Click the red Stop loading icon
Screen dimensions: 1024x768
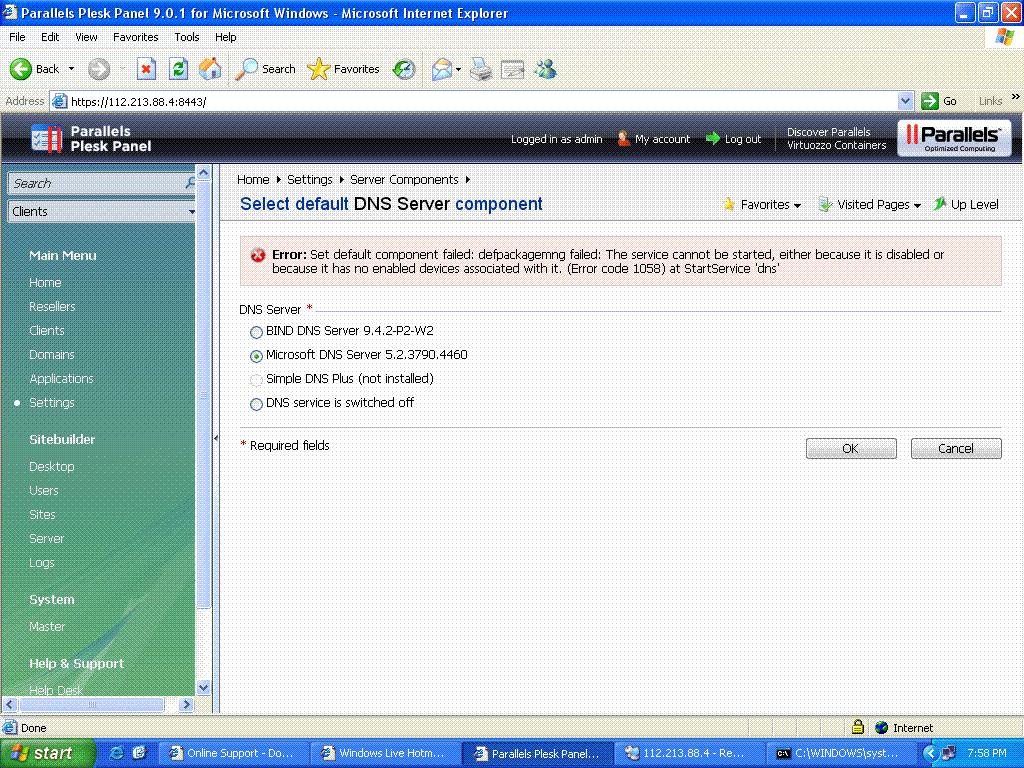point(146,69)
